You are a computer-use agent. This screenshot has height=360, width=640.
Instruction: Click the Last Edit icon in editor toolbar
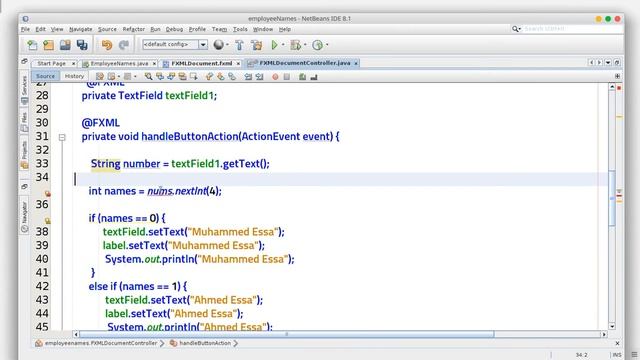pos(100,76)
